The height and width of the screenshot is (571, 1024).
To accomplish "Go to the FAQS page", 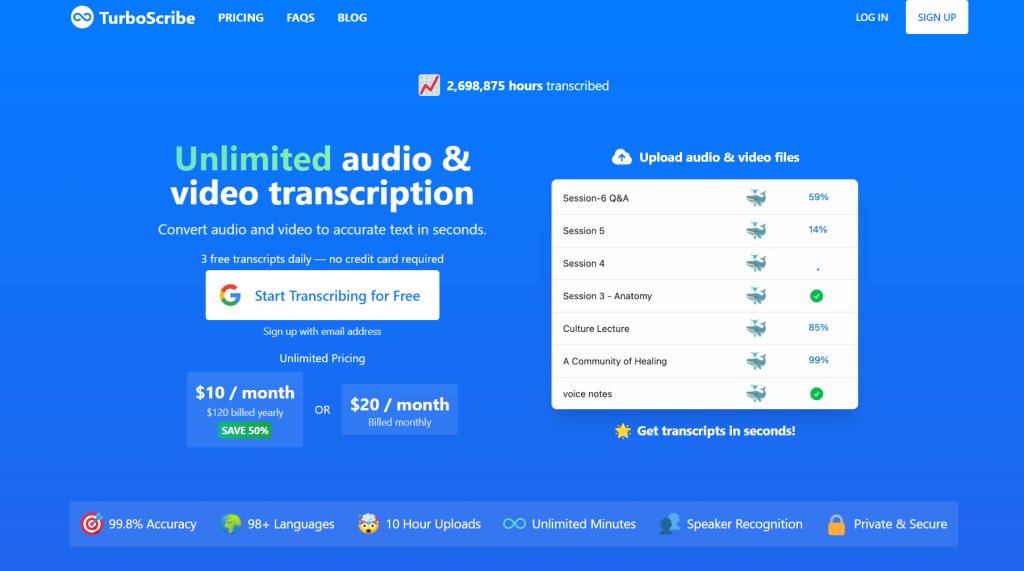I will coord(300,18).
